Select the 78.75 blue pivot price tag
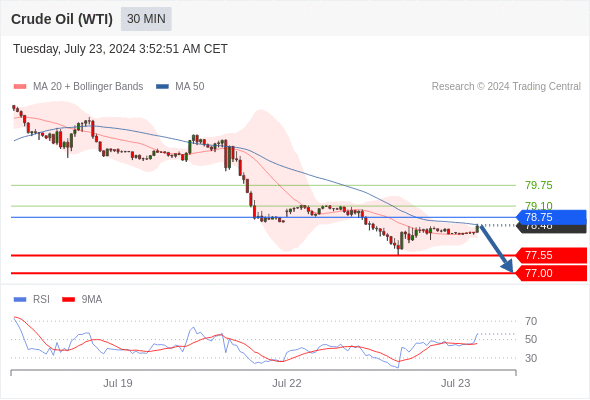Image resolution: width=590 pixels, height=400 pixels. [552, 217]
